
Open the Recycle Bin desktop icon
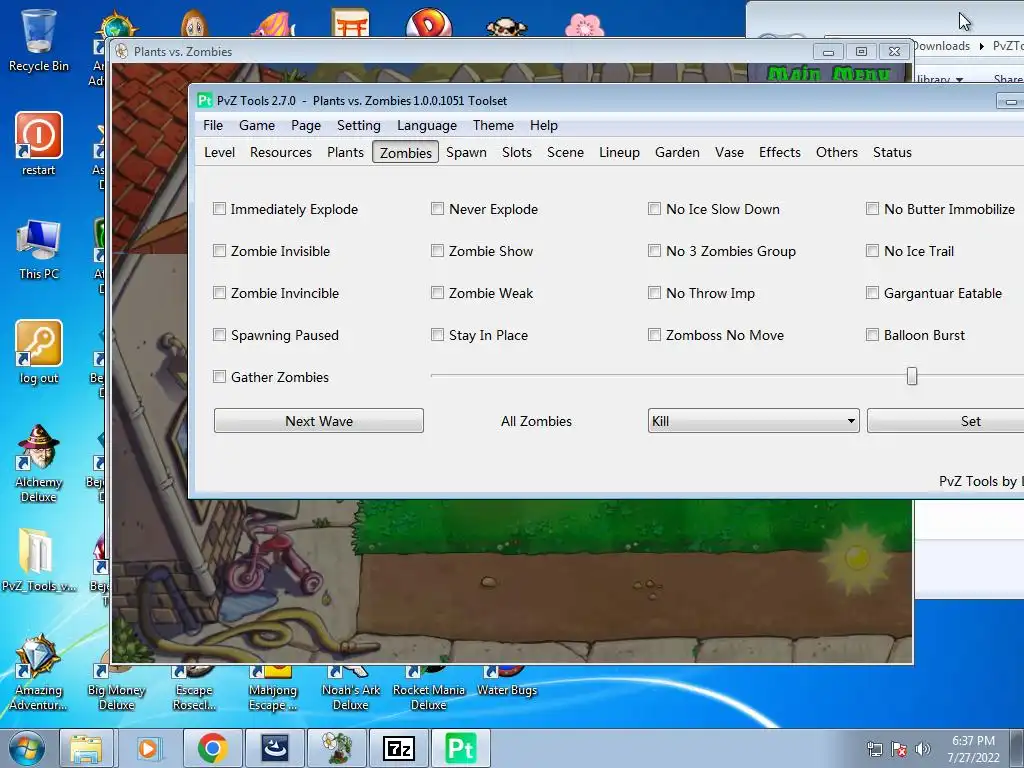click(39, 40)
